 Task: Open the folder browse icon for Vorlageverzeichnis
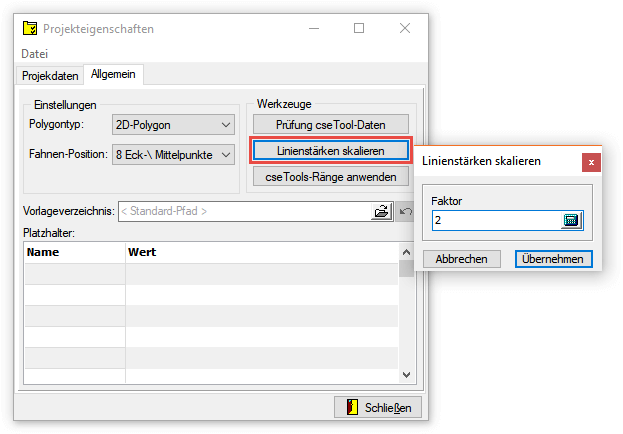381,211
